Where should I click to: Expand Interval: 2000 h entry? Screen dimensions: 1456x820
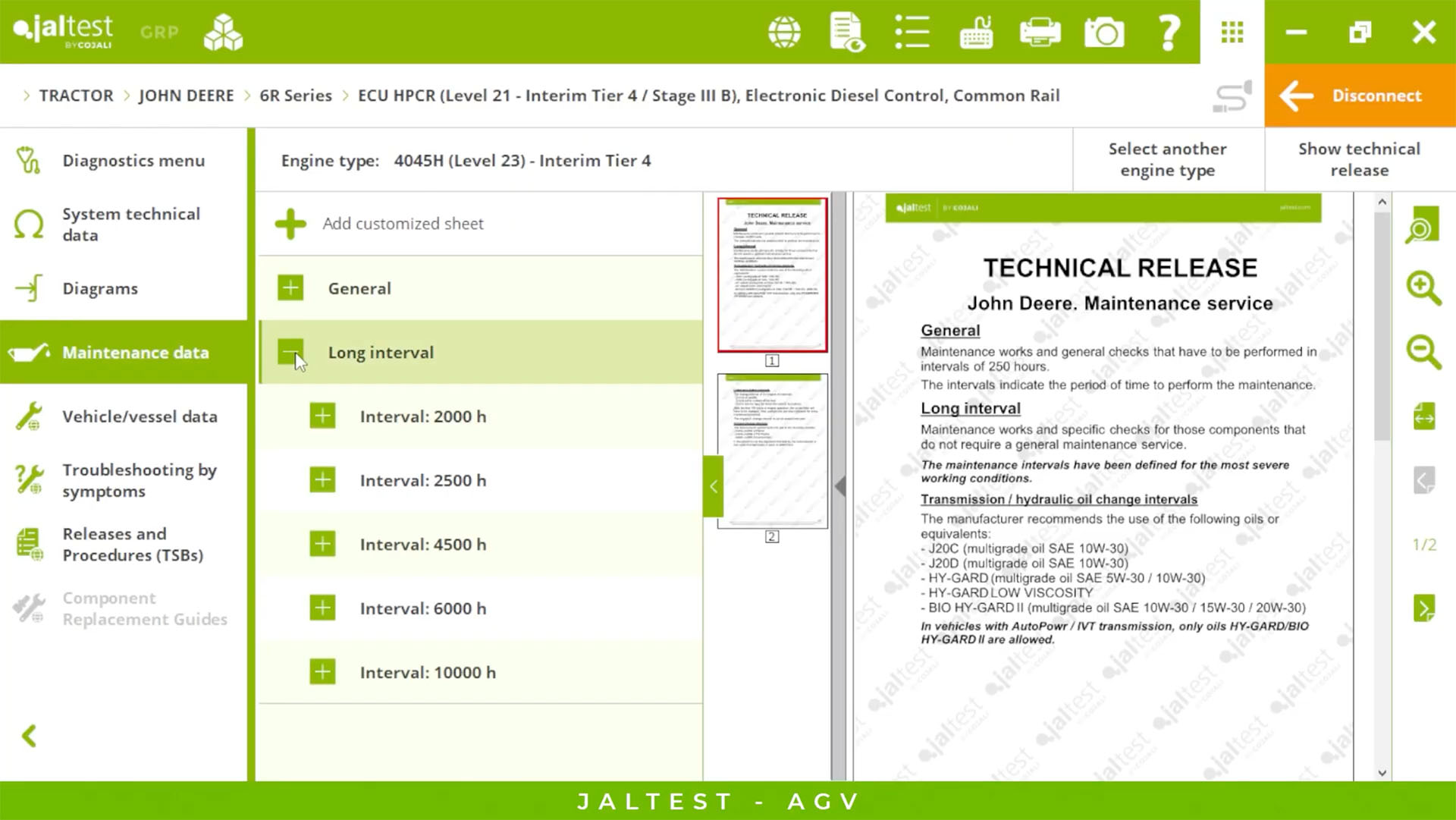[x=322, y=416]
